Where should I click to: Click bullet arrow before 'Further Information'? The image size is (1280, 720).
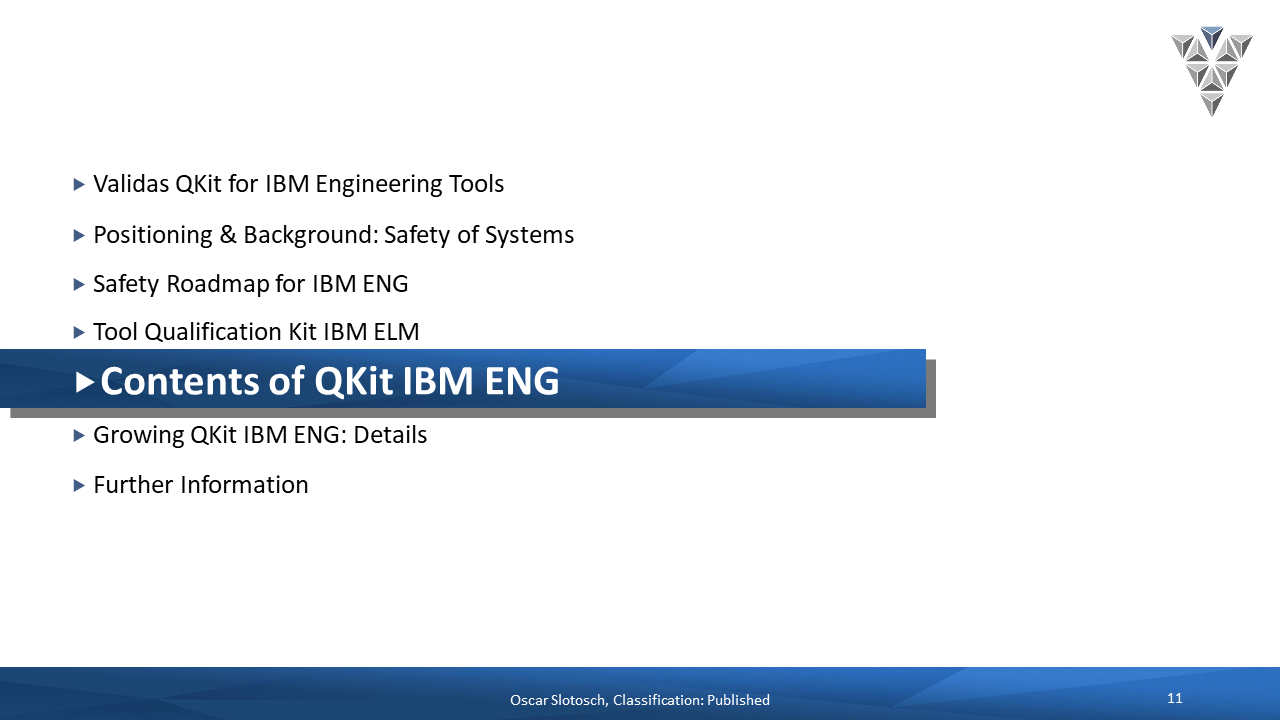tap(80, 485)
